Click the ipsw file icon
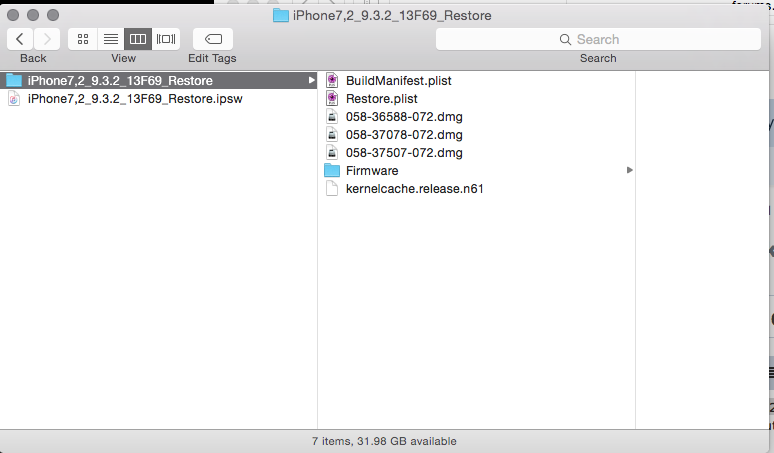The width and height of the screenshot is (774, 453). [14, 99]
